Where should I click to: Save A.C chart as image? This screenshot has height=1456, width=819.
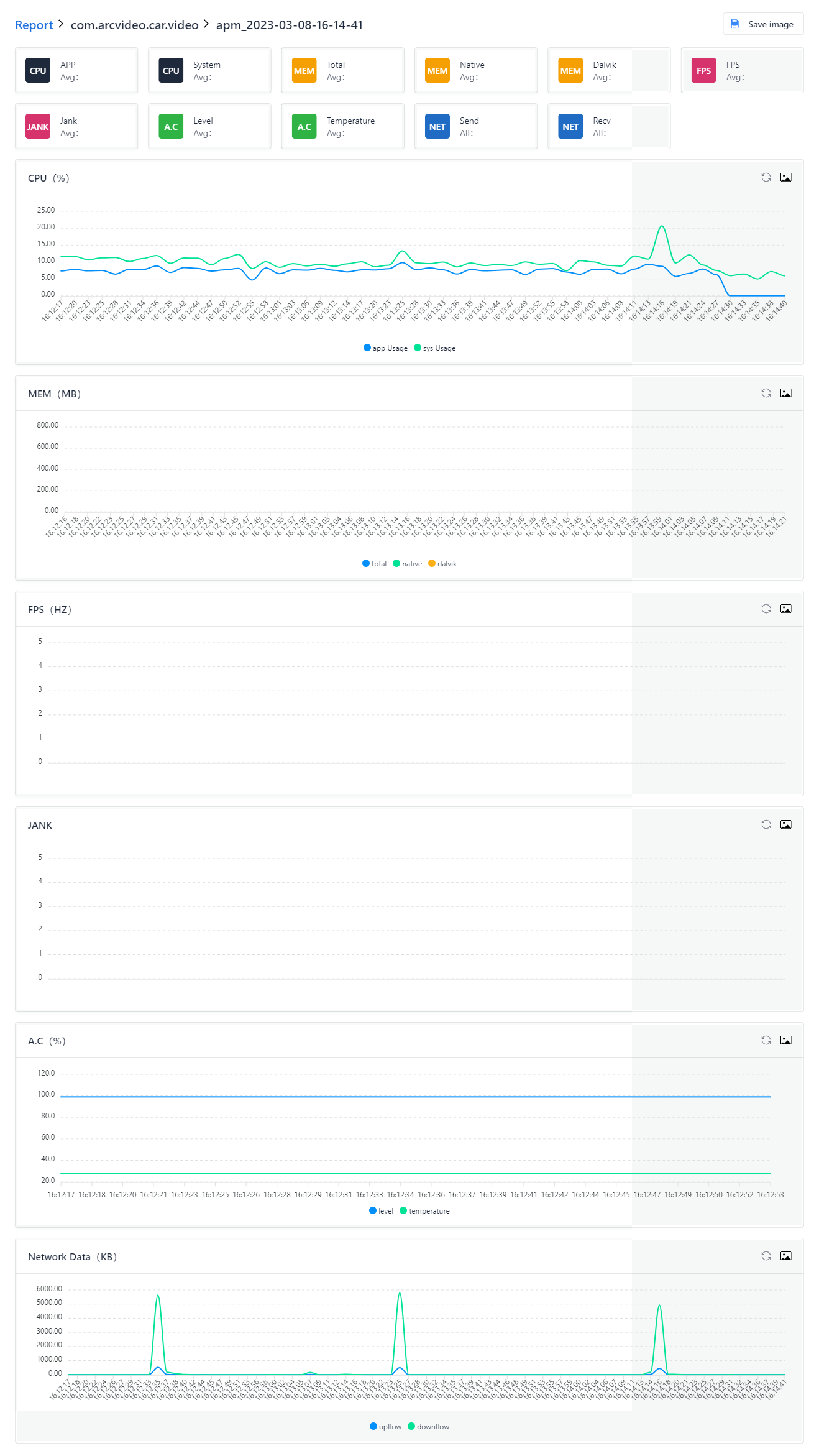click(x=786, y=1040)
